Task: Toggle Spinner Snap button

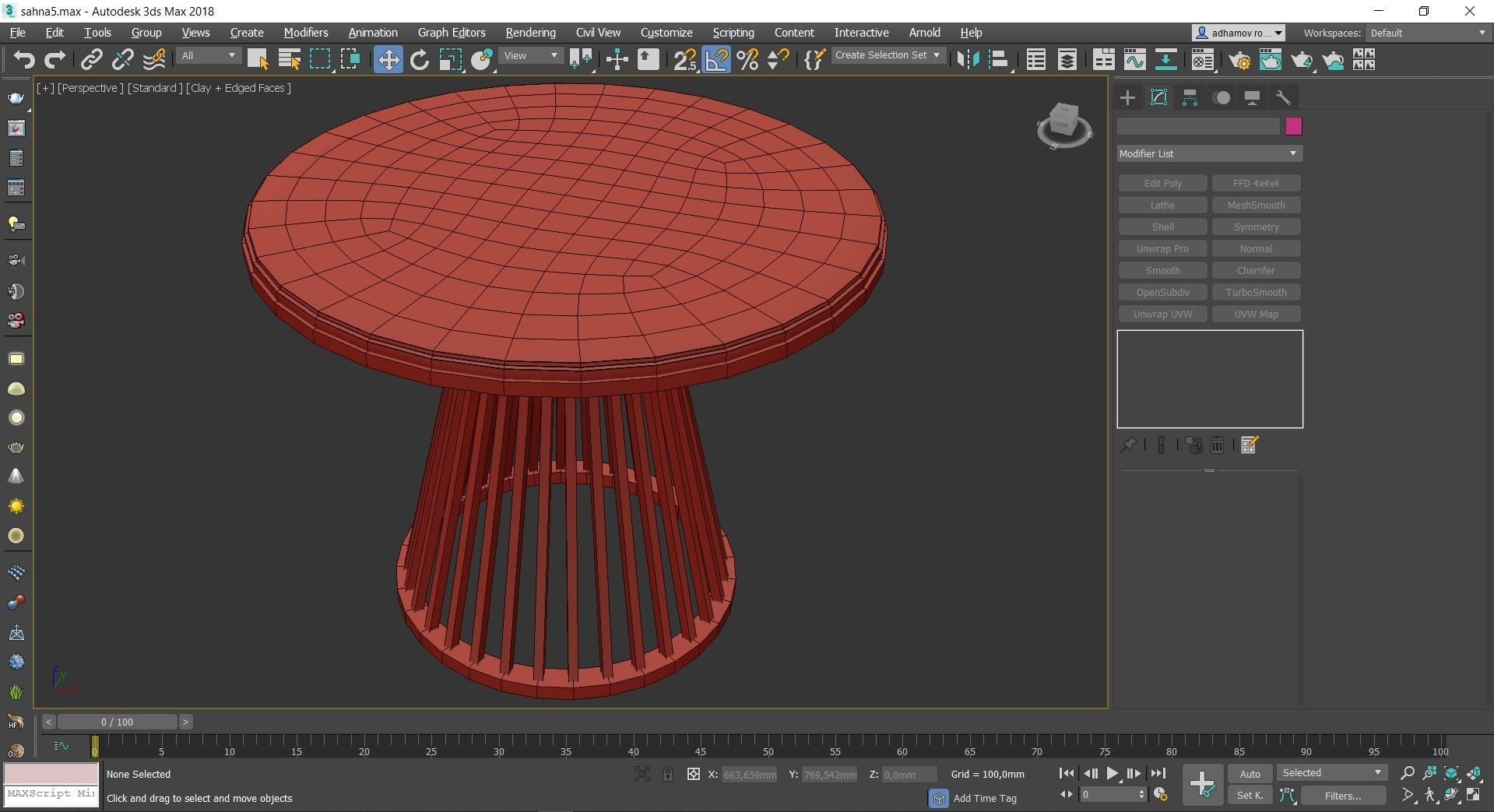Action: pos(778,59)
